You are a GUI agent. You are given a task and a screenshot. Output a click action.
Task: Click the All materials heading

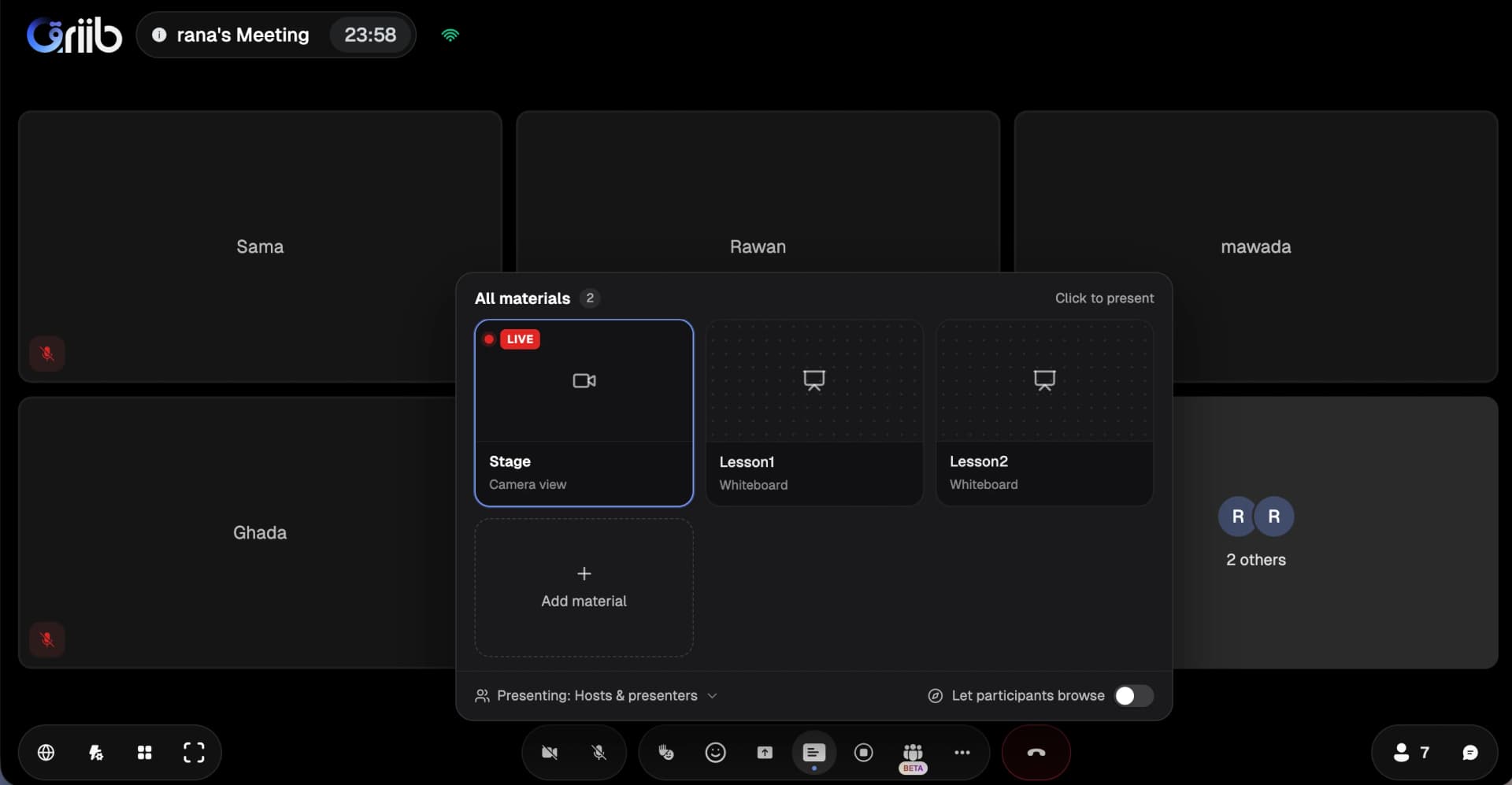tap(522, 298)
